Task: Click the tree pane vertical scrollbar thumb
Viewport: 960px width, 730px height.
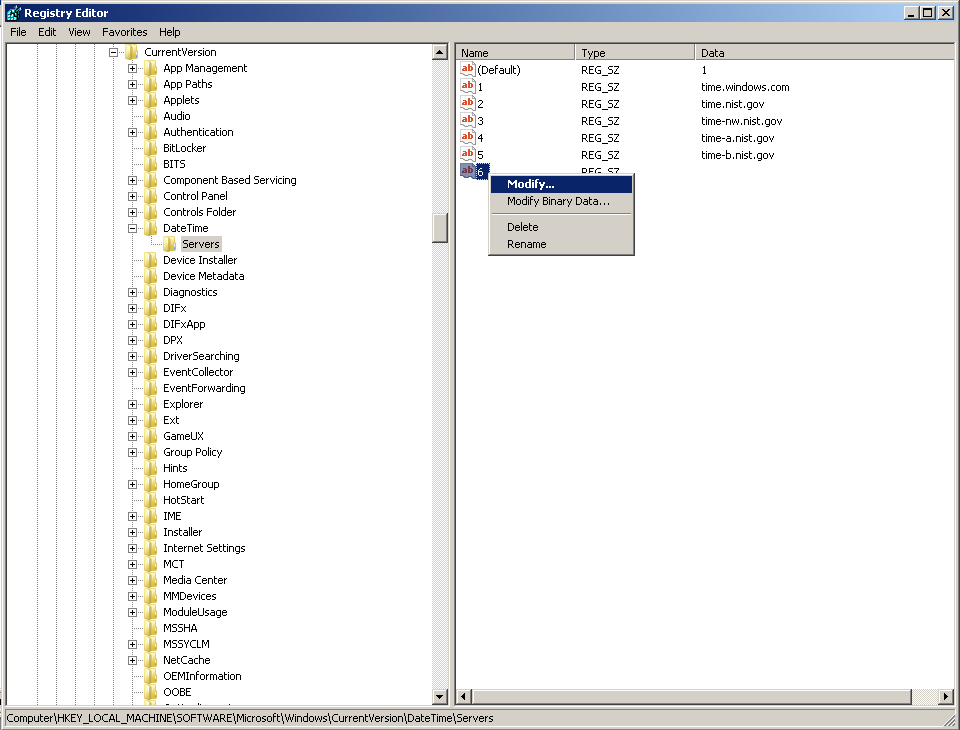Action: pos(440,228)
